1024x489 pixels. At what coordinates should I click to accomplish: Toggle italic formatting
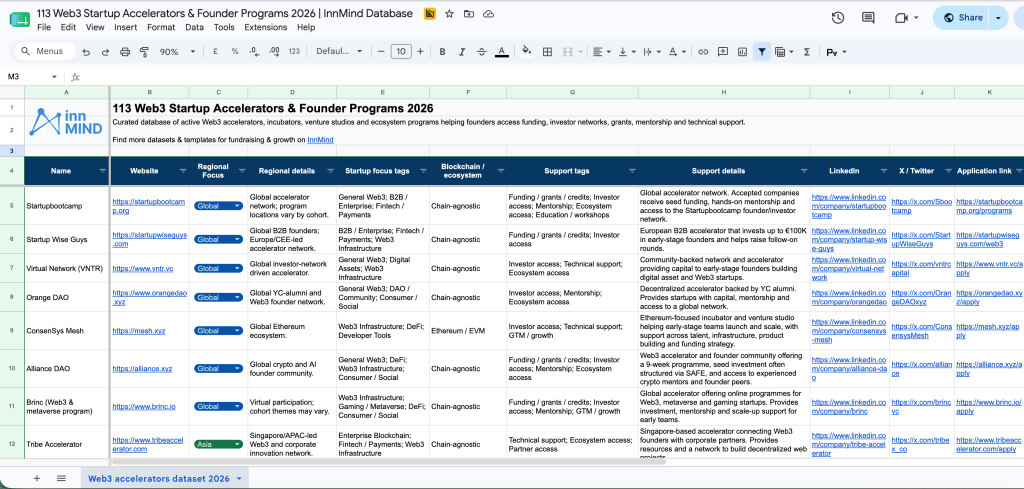462,52
